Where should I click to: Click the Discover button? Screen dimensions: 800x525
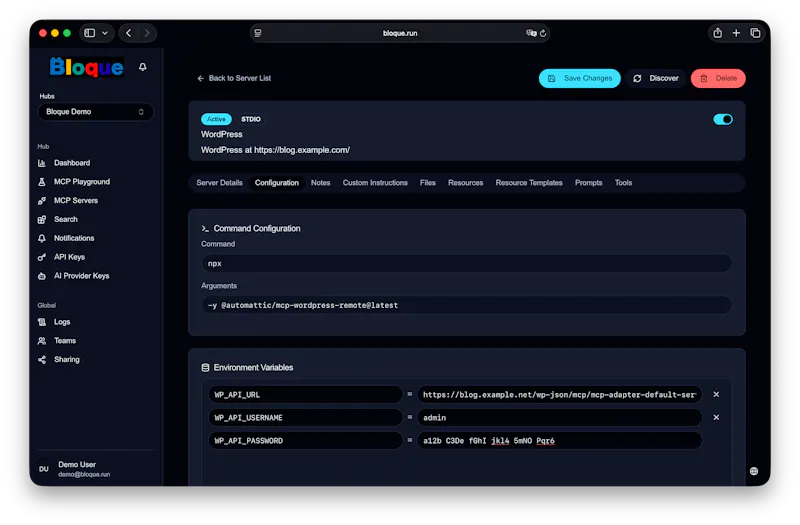click(x=656, y=78)
